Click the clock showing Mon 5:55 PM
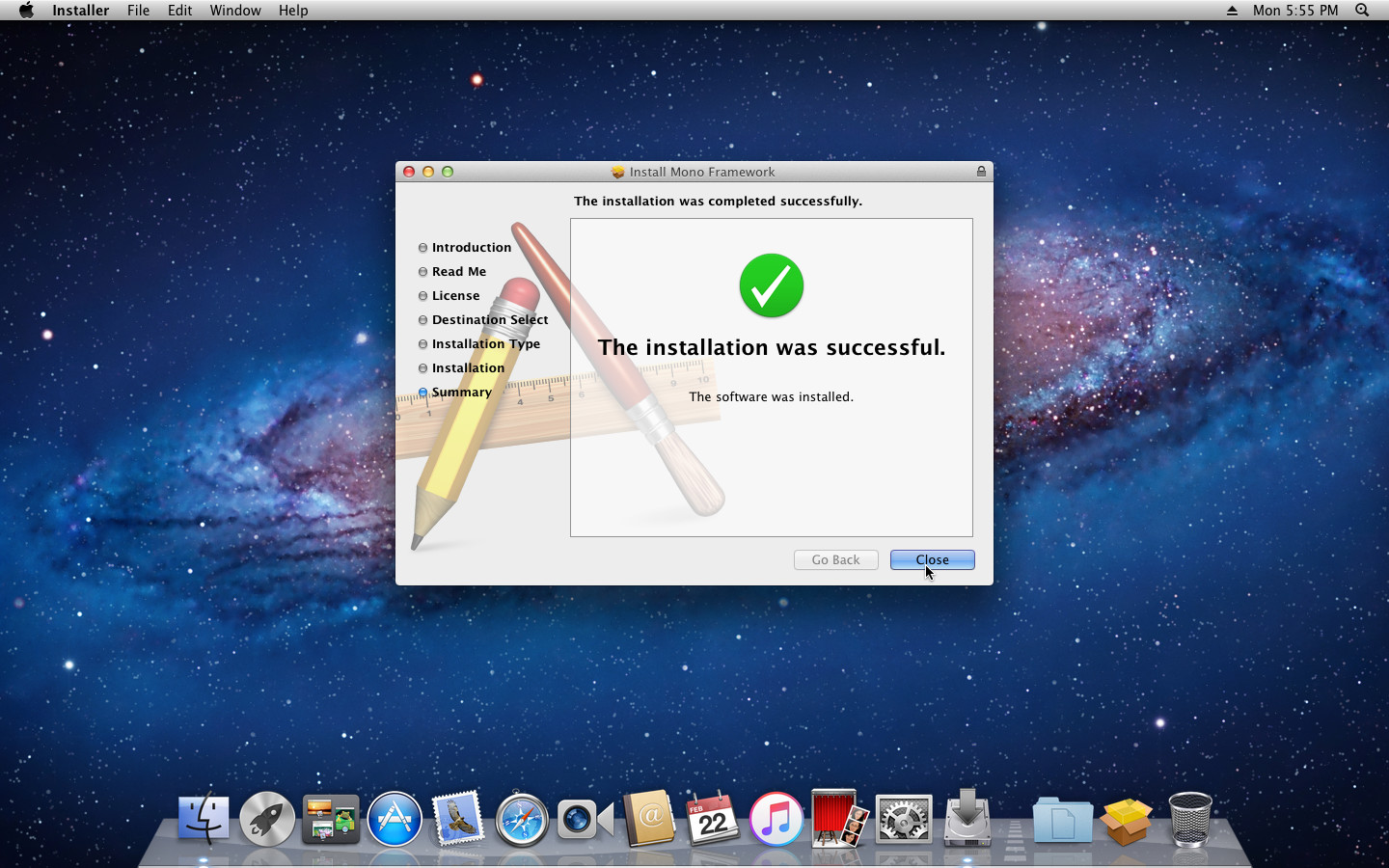 (1295, 11)
